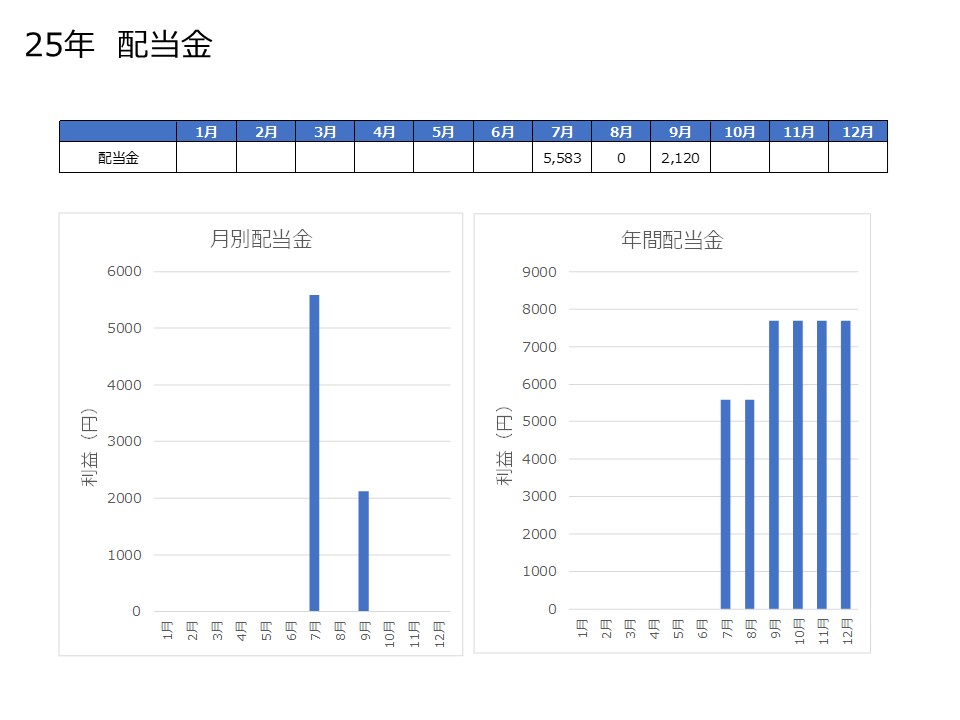Click the 12月 bar in the 年間配当金 chart
Viewport: 960px width, 720px height.
click(846, 464)
